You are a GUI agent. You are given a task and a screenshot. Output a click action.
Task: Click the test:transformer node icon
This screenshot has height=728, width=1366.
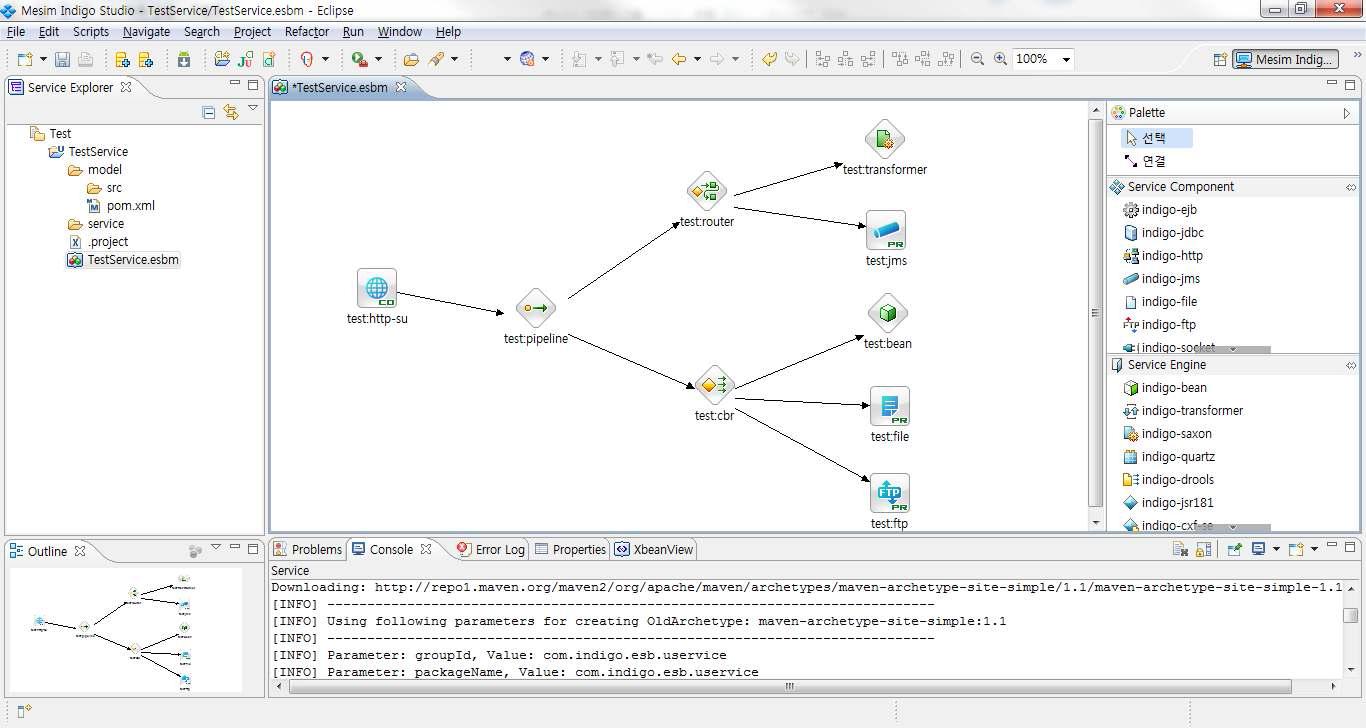pyautogui.click(x=884, y=140)
